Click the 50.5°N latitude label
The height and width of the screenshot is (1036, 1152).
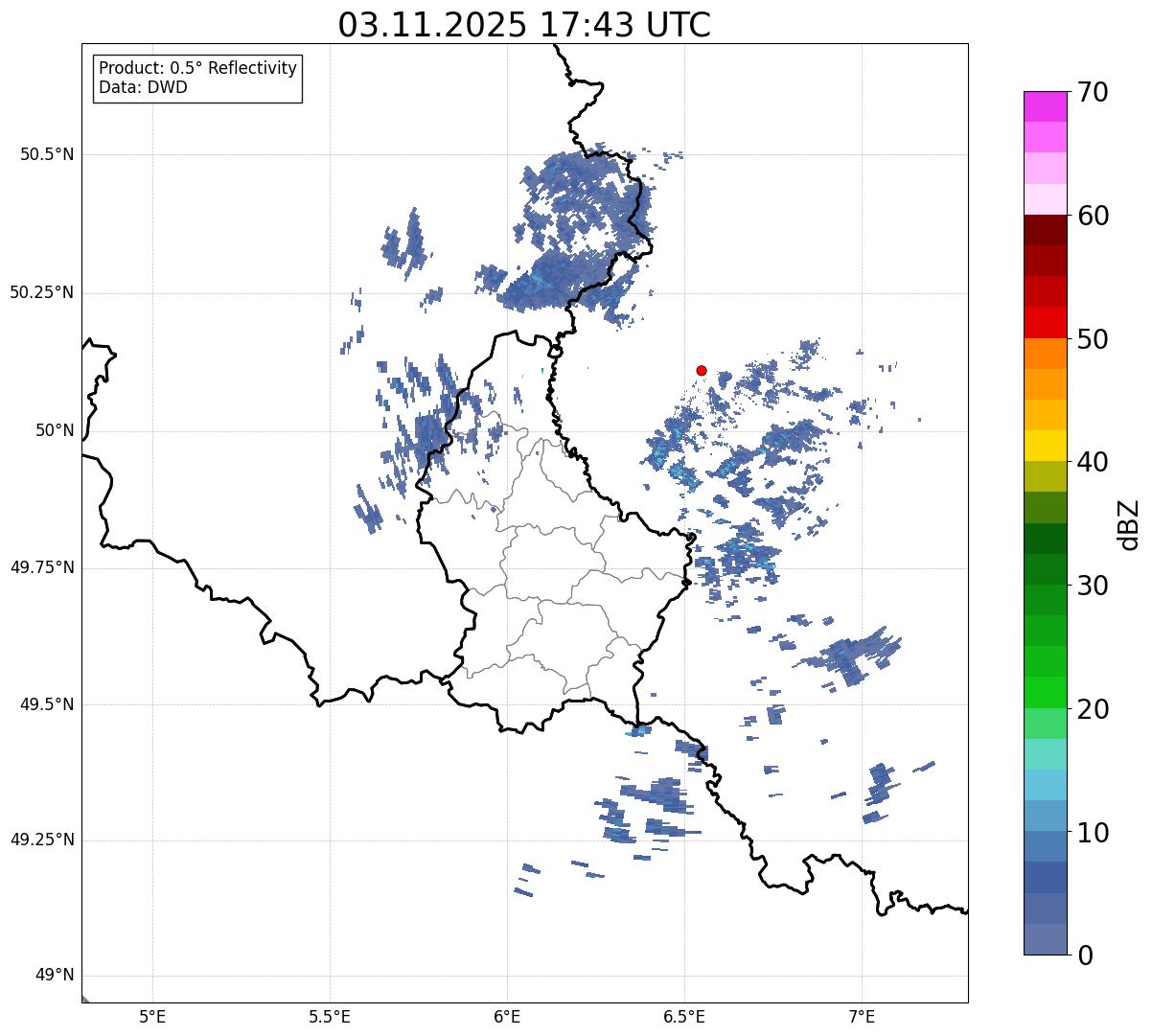coord(47,154)
